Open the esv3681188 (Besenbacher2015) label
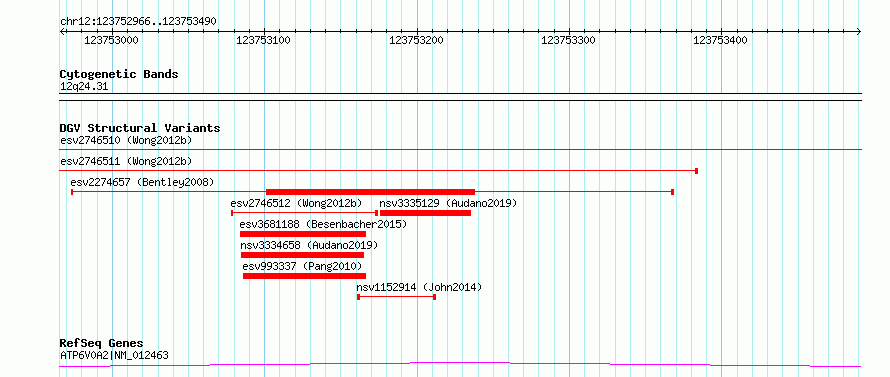The image size is (890, 377). tap(323, 224)
